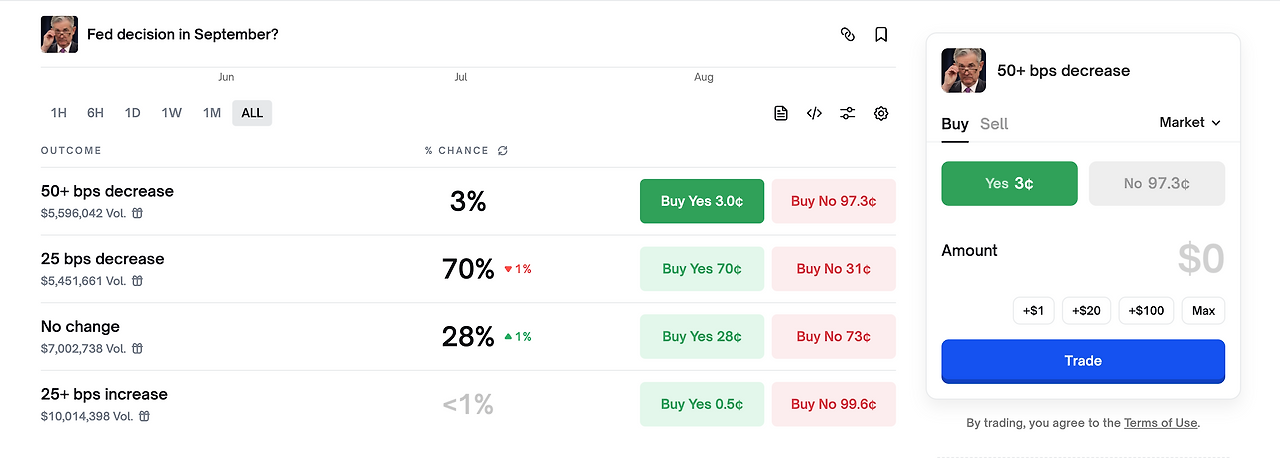Click gift icon beside No change volume
The height and width of the screenshot is (458, 1280).
(x=138, y=348)
